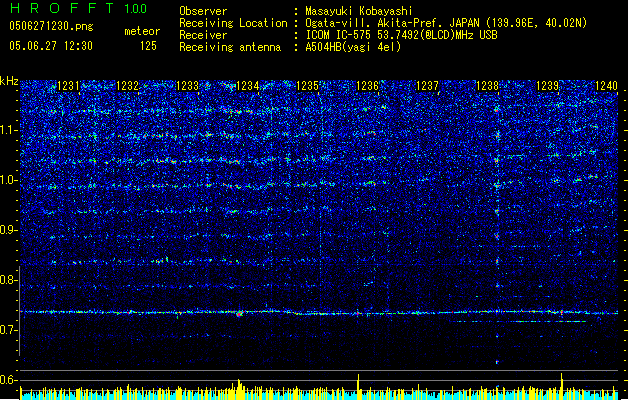The image size is (629, 400).
Task: Click the Receiving antenna label
Action: pos(230,47)
